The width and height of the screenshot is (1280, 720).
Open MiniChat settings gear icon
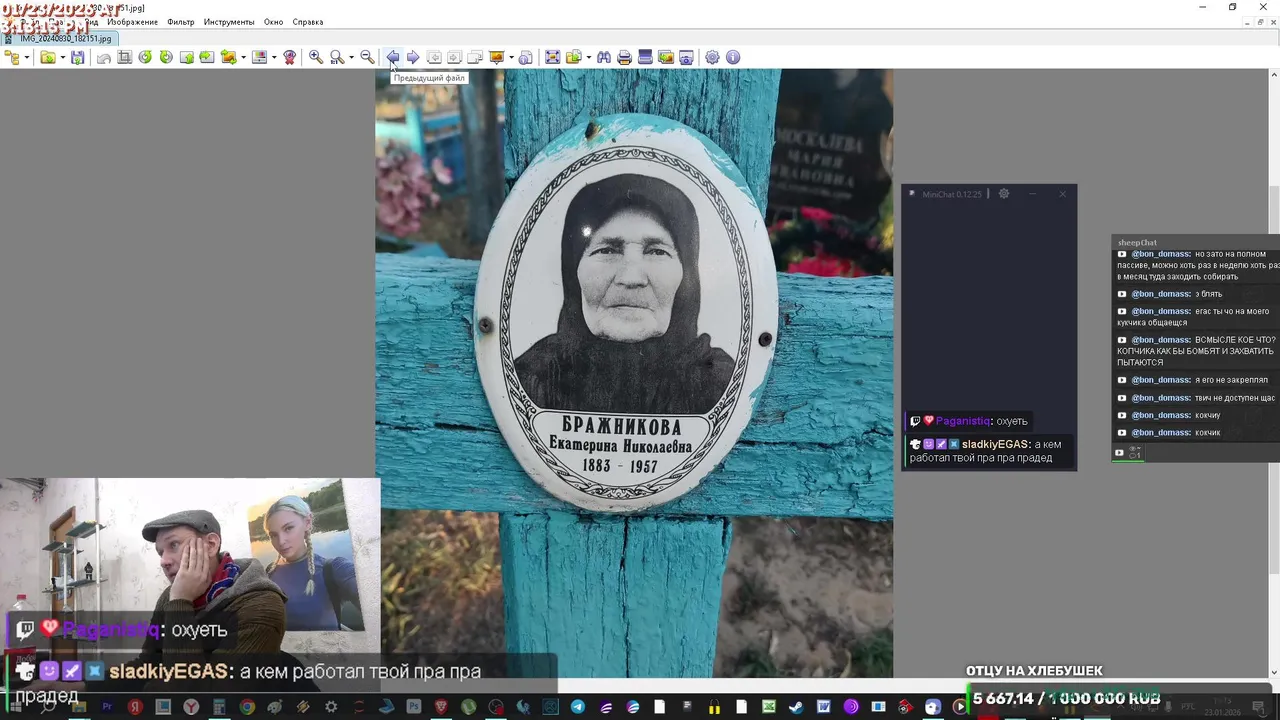point(1004,194)
